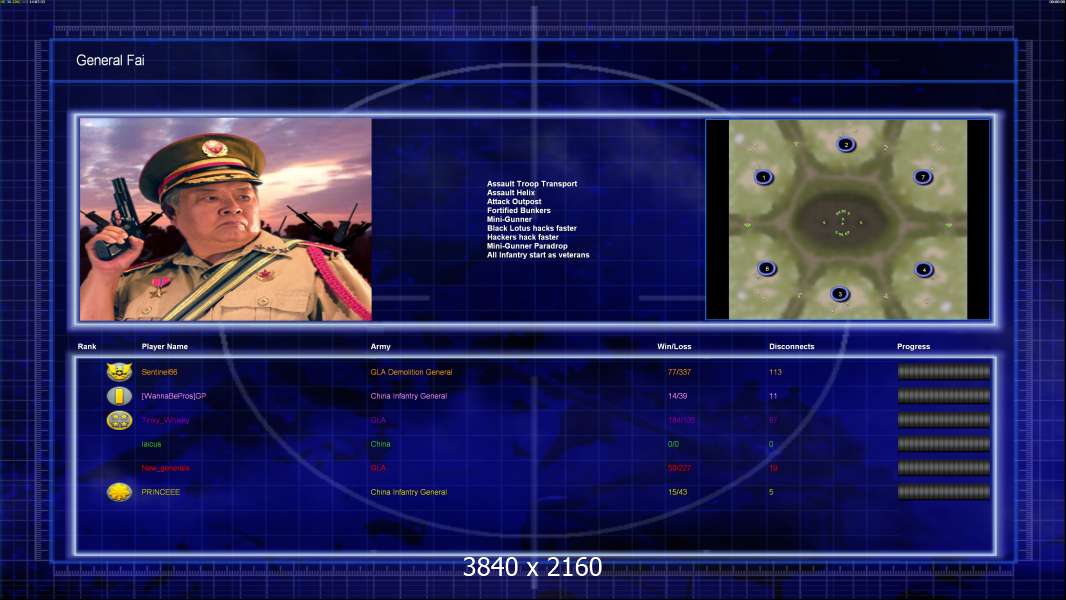This screenshot has width=1066, height=600.
Task: Select start position 1 marker on the map
Action: [763, 177]
